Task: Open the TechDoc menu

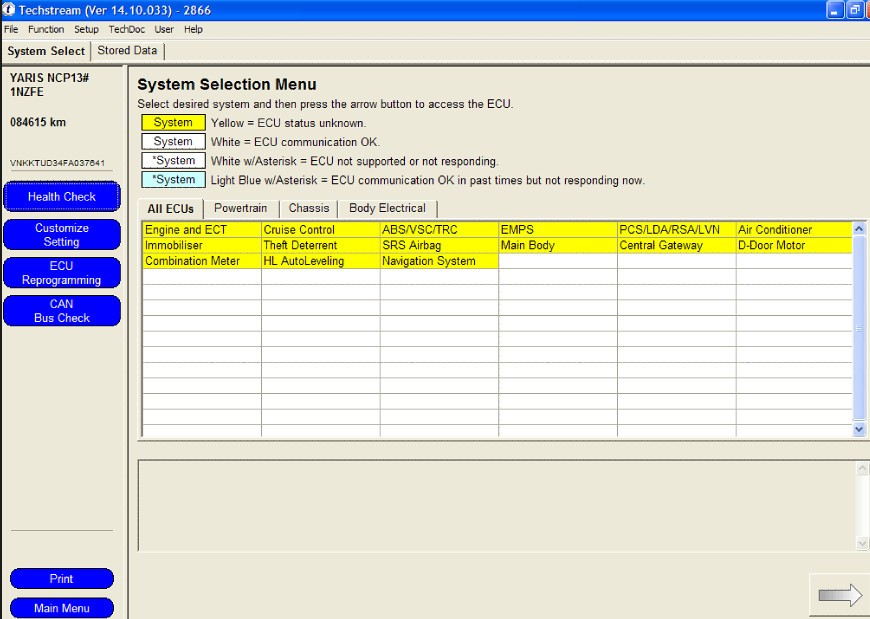Action: (x=127, y=29)
